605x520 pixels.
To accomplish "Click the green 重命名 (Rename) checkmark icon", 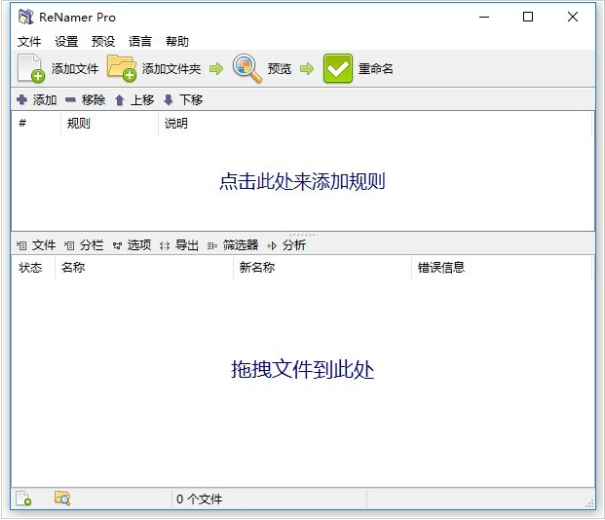I will [338, 68].
